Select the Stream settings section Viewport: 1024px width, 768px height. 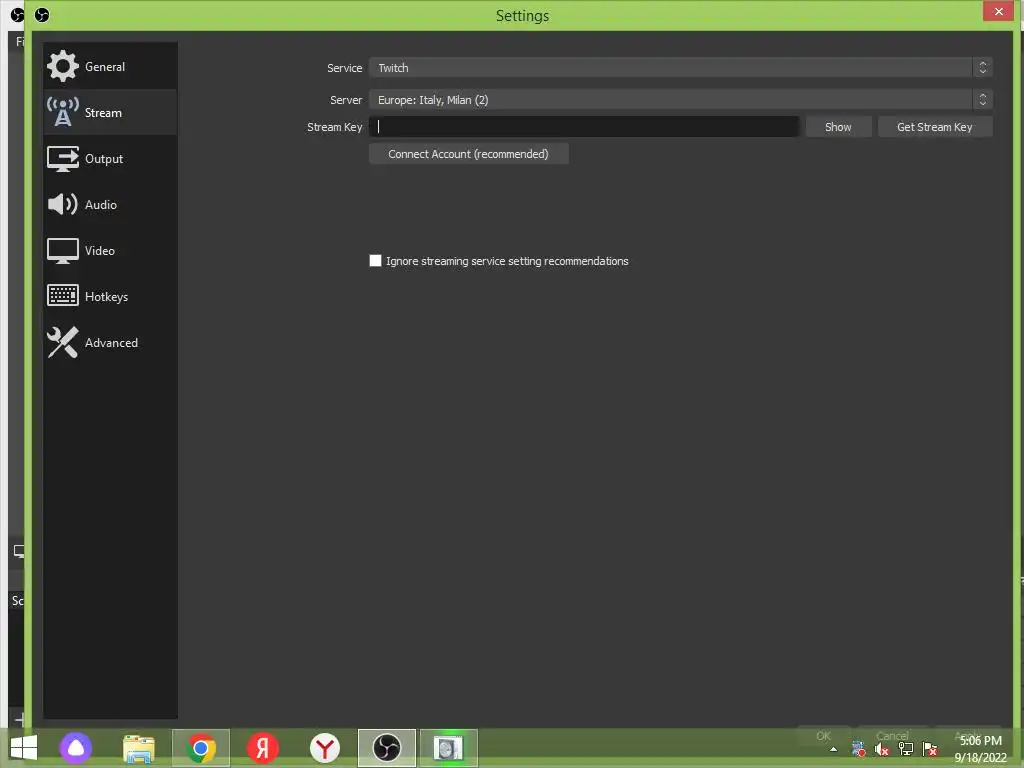[x=110, y=112]
